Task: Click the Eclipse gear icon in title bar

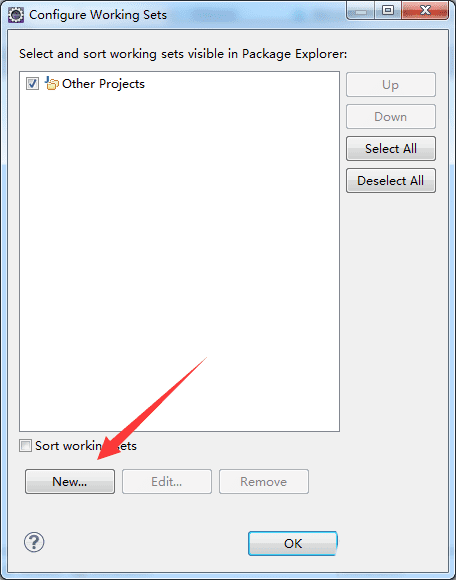Action: click(x=16, y=15)
